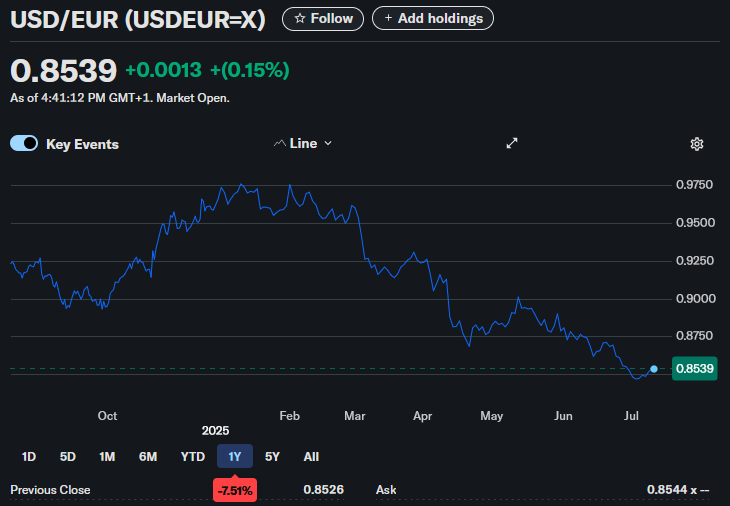Image resolution: width=730 pixels, height=506 pixels.
Task: Click the Jun x-axis label
Action: [563, 416]
